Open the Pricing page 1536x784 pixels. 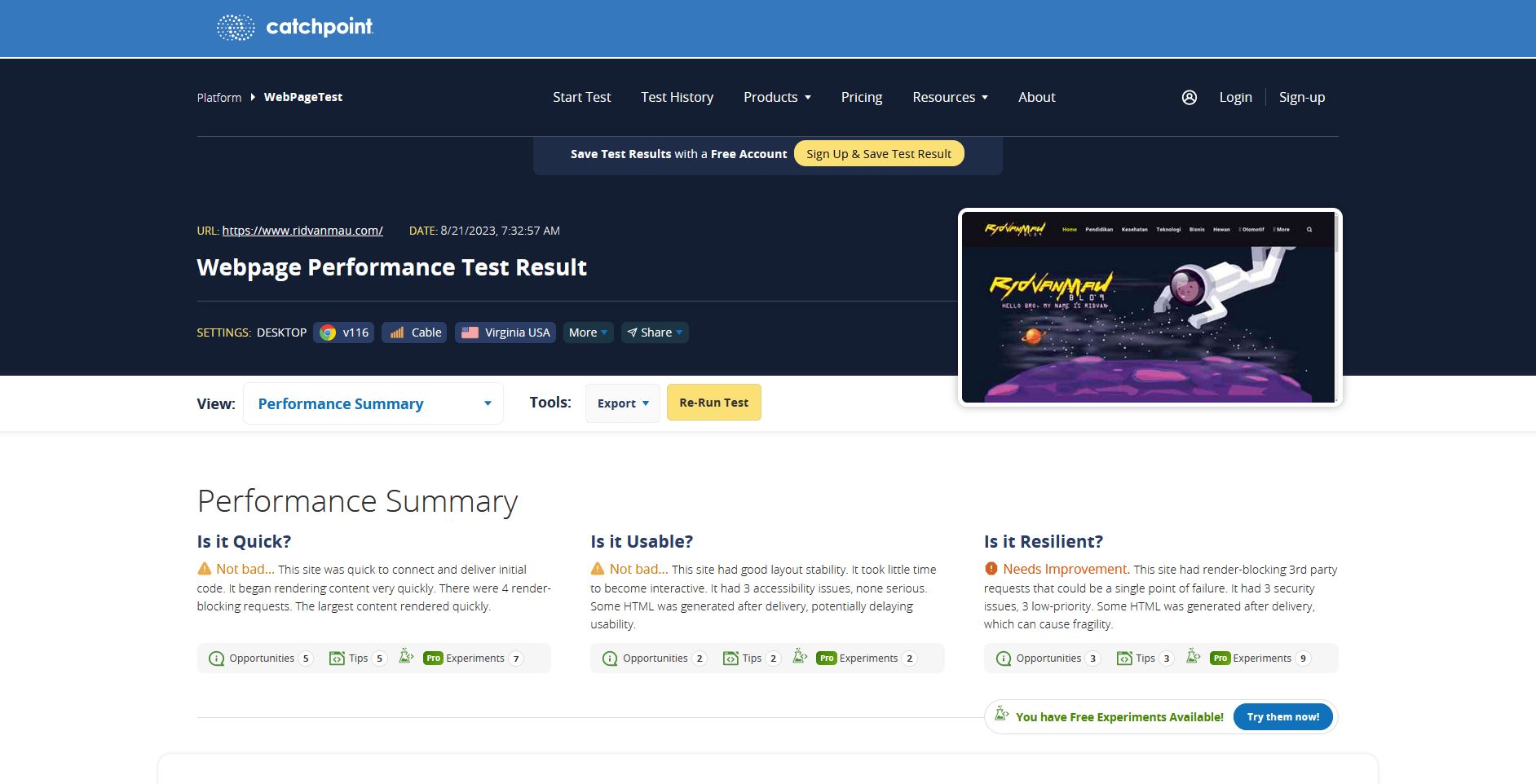tap(862, 97)
